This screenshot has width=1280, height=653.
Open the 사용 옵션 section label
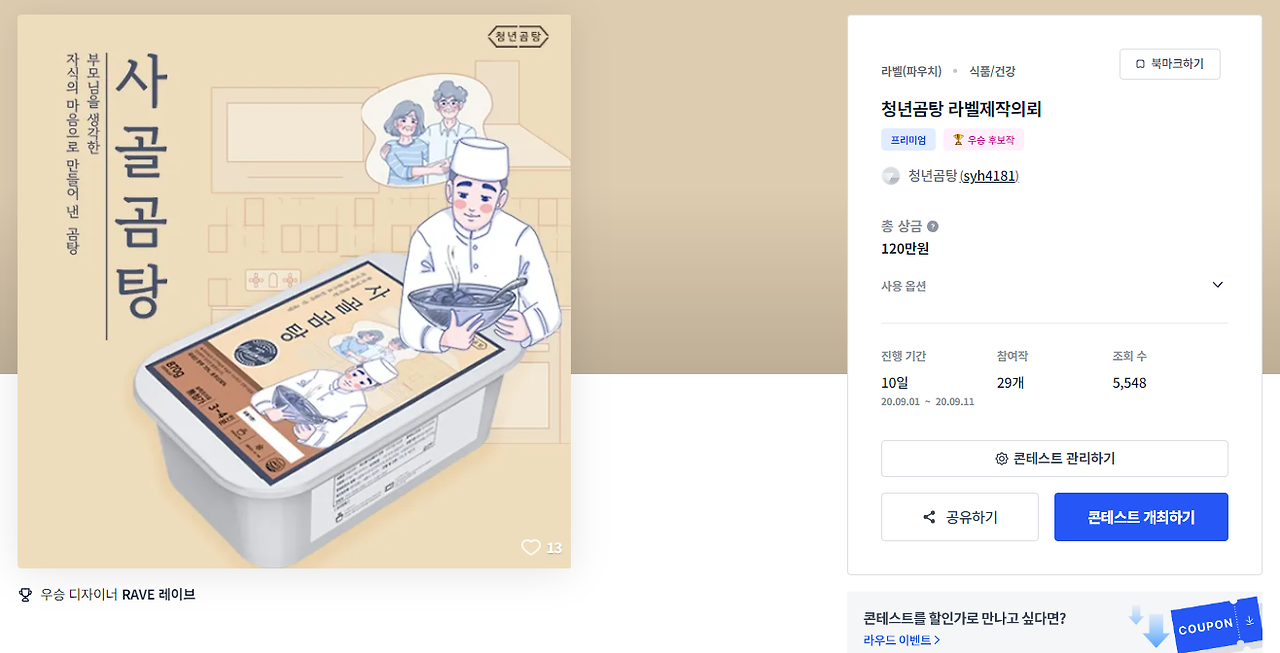coord(904,286)
